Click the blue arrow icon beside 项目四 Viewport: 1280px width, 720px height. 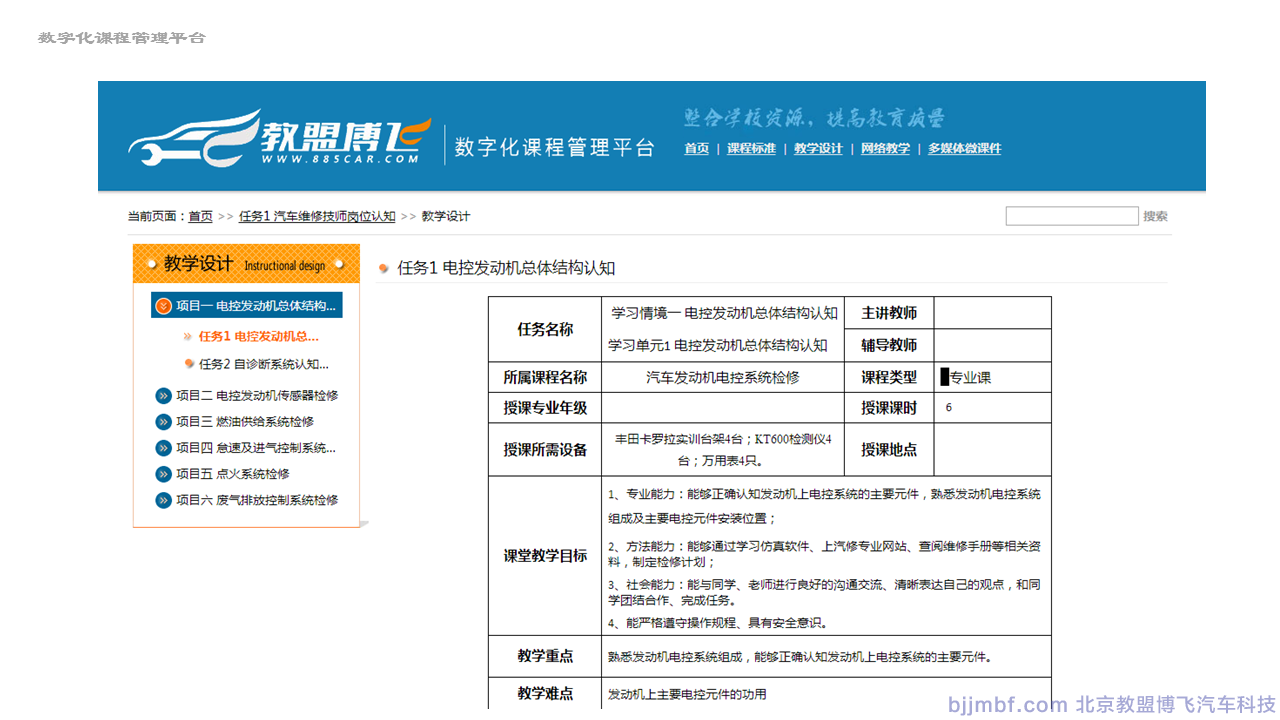click(x=163, y=448)
